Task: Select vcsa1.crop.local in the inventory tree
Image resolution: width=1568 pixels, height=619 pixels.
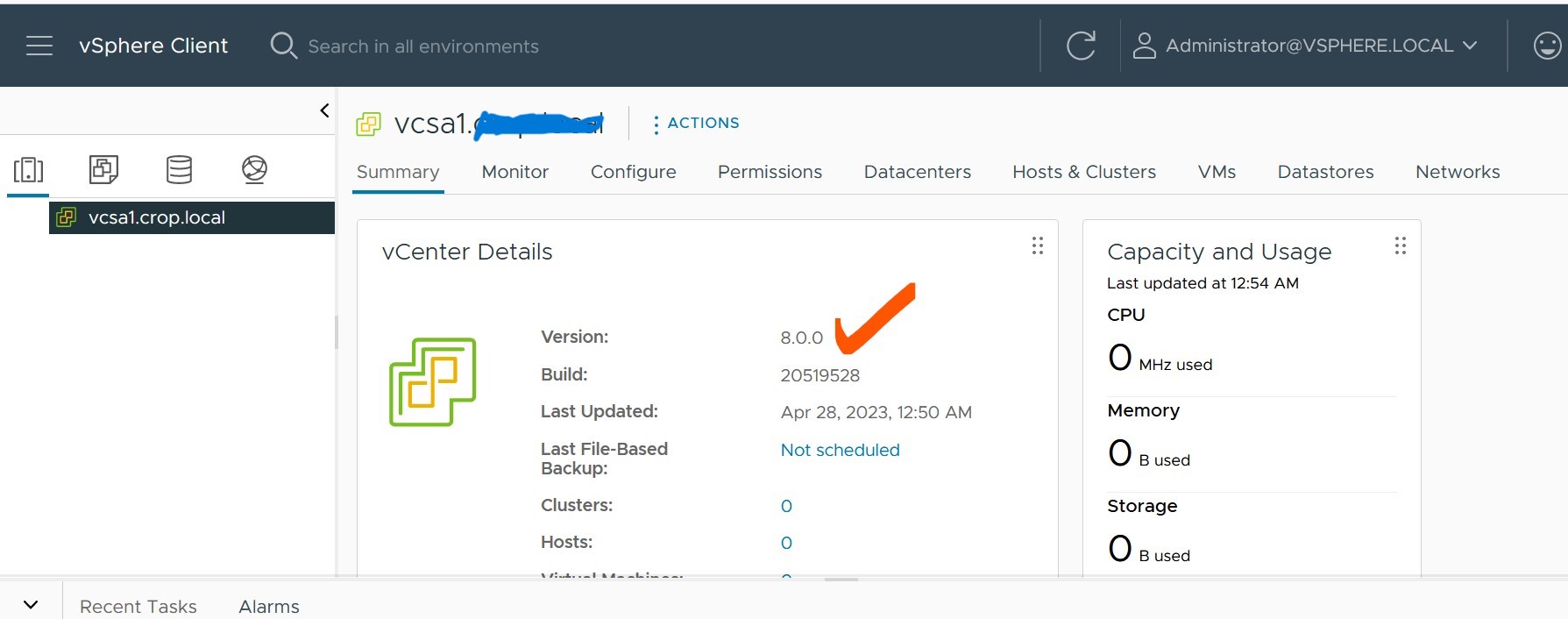Action: [192, 217]
